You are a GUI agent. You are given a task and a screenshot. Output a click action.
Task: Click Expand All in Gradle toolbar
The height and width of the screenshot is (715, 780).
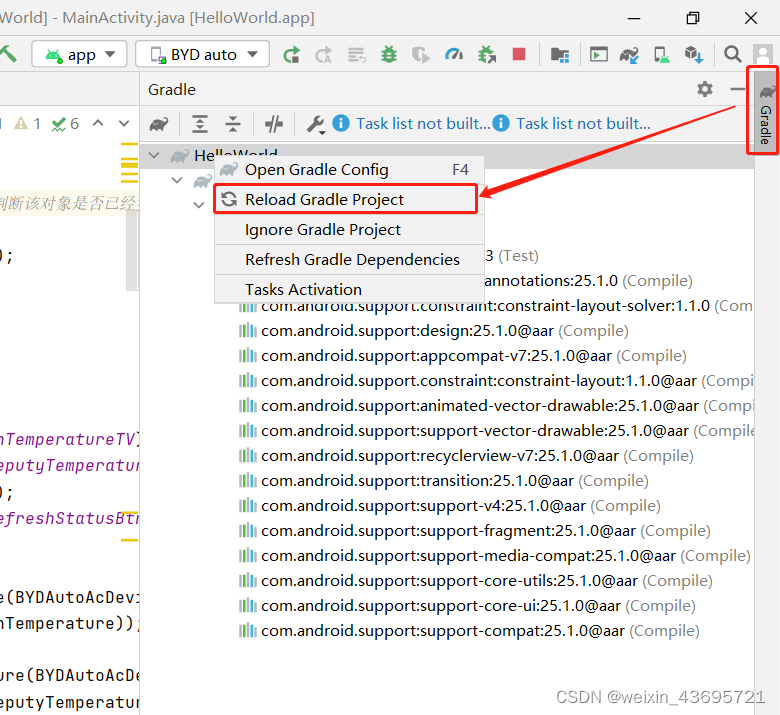click(x=200, y=124)
